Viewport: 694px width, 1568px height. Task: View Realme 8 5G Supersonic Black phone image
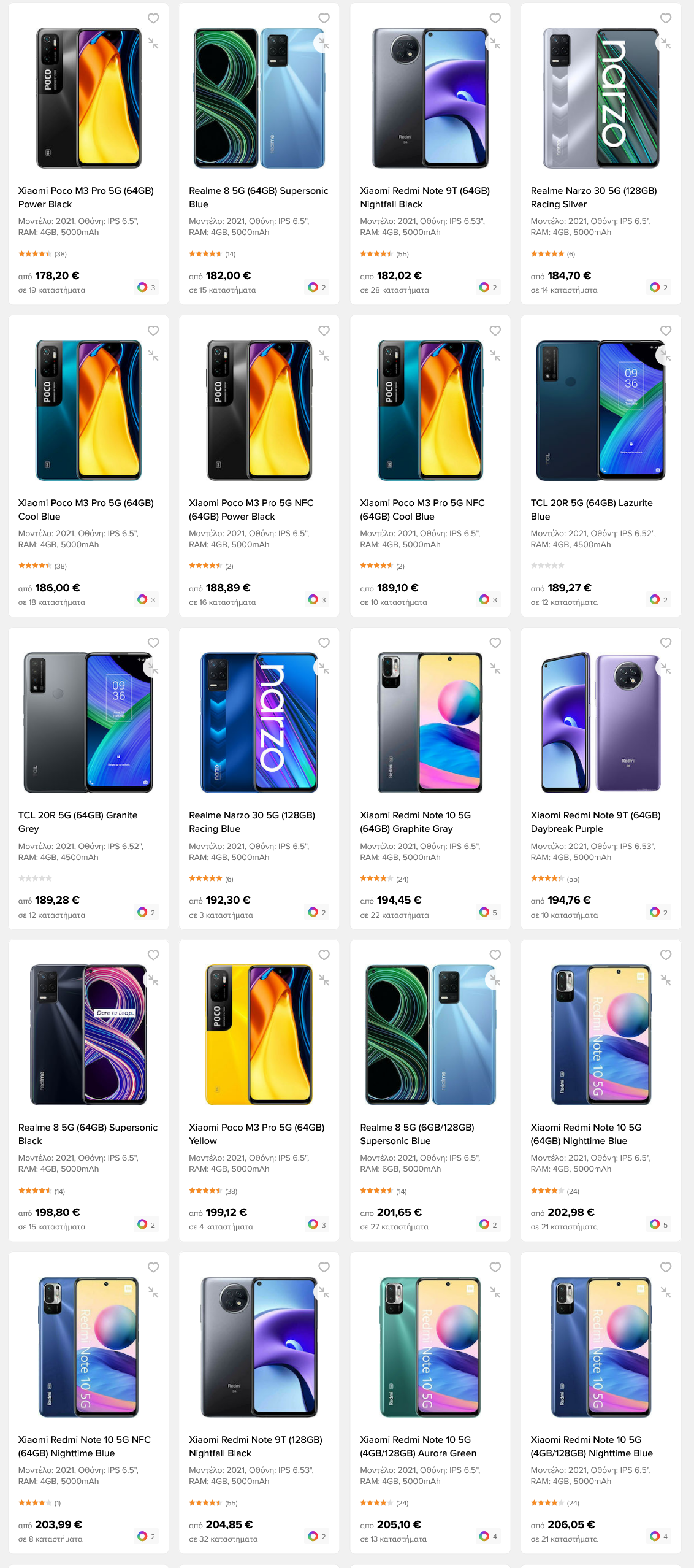click(88, 1035)
